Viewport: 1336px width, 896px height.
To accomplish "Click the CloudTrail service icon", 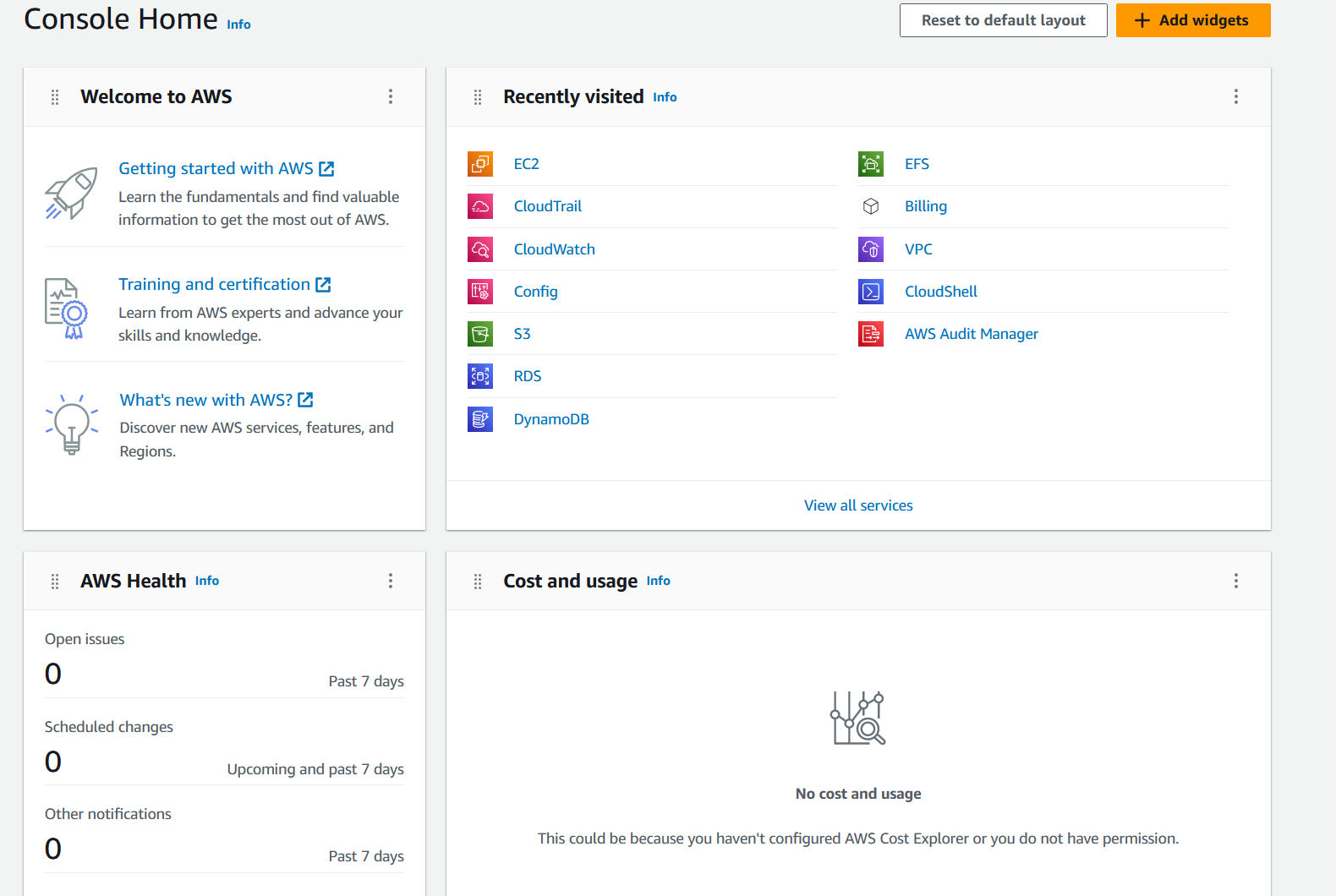I will (x=480, y=206).
